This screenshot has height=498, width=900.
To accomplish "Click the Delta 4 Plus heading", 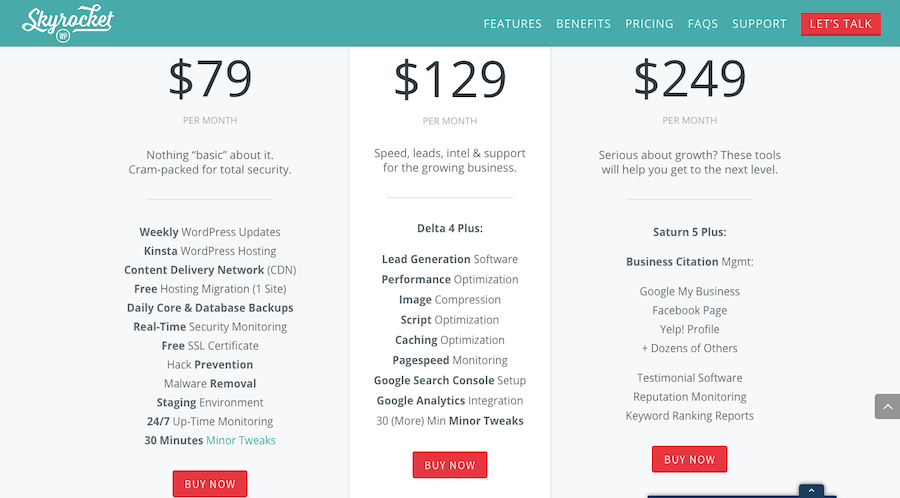I will coord(450,228).
